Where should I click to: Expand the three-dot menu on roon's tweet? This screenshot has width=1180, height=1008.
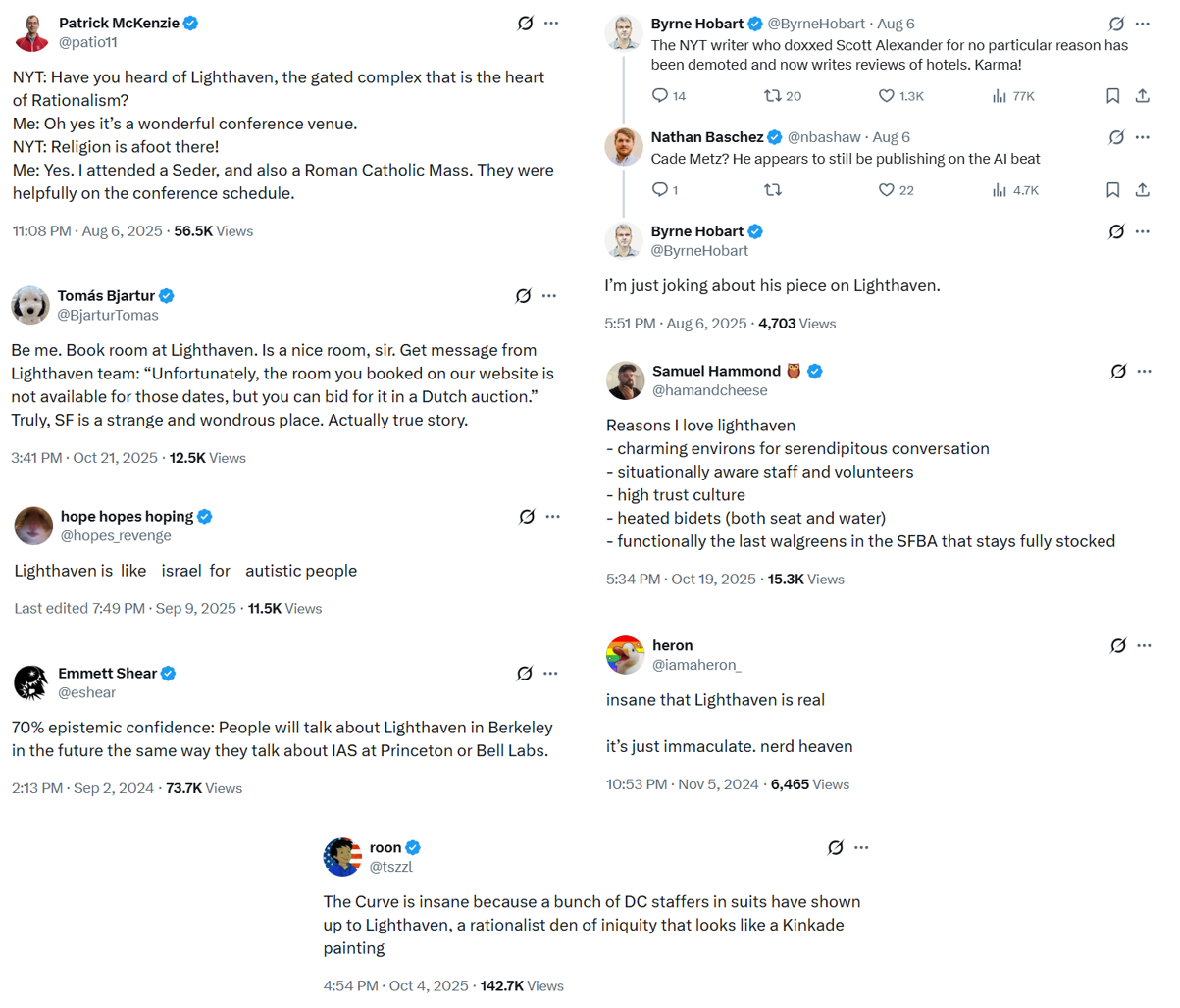[861, 847]
